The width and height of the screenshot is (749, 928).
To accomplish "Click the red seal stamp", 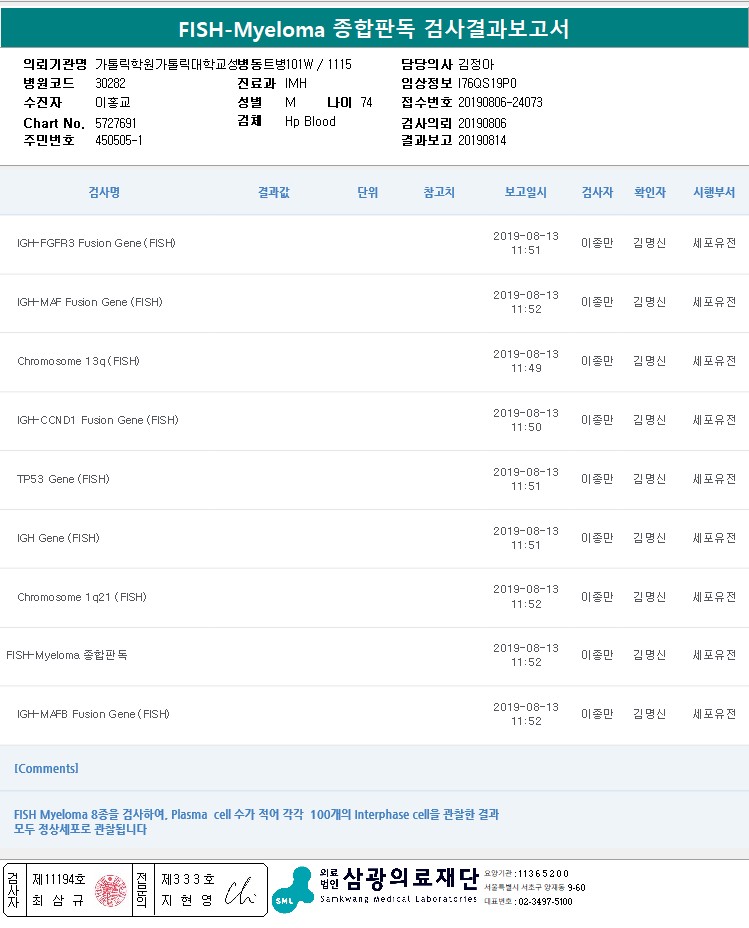I will (111, 889).
